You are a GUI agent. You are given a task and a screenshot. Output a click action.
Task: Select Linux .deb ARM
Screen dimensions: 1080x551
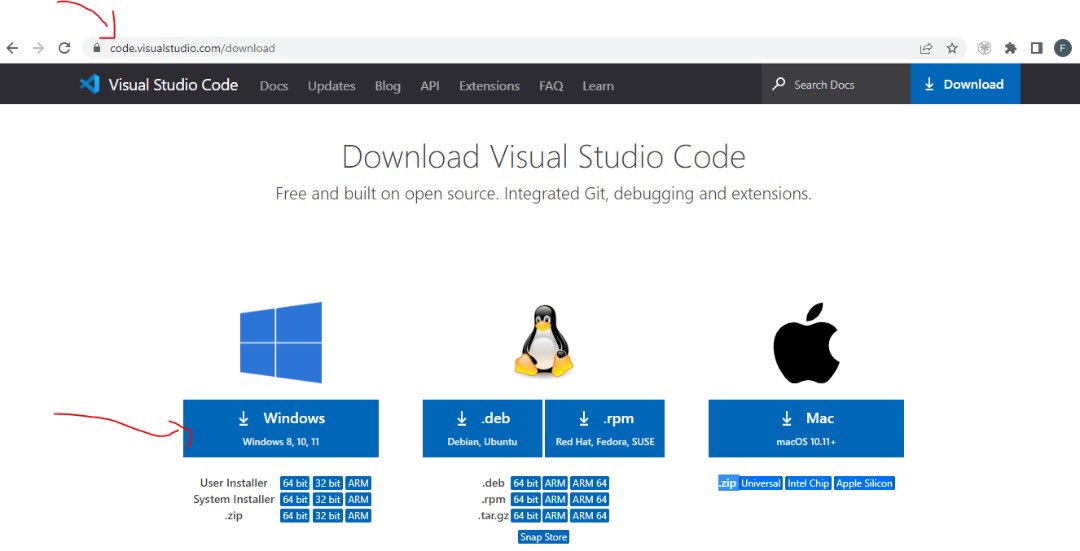[555, 484]
